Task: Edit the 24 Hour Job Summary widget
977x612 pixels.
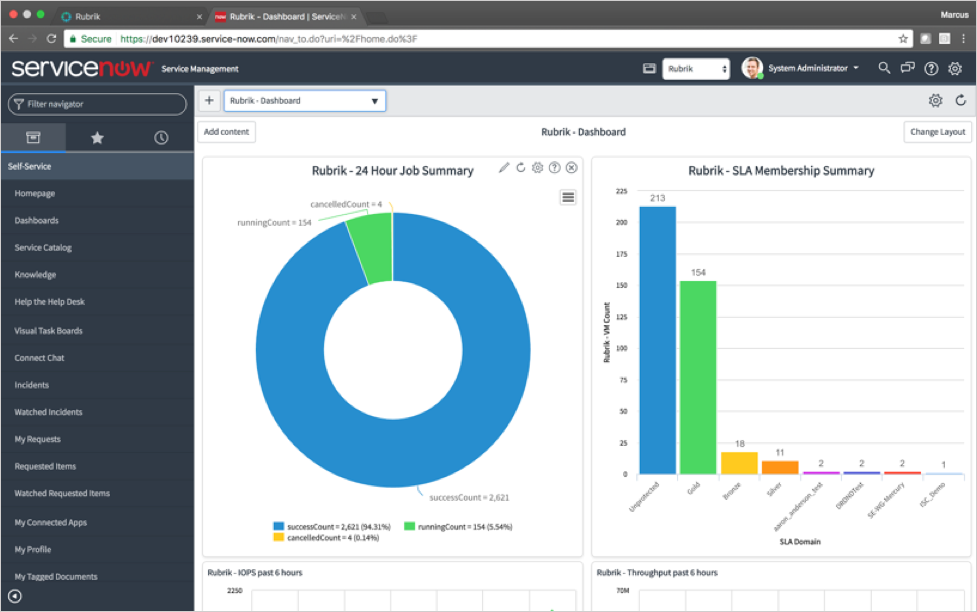Action: click(503, 168)
